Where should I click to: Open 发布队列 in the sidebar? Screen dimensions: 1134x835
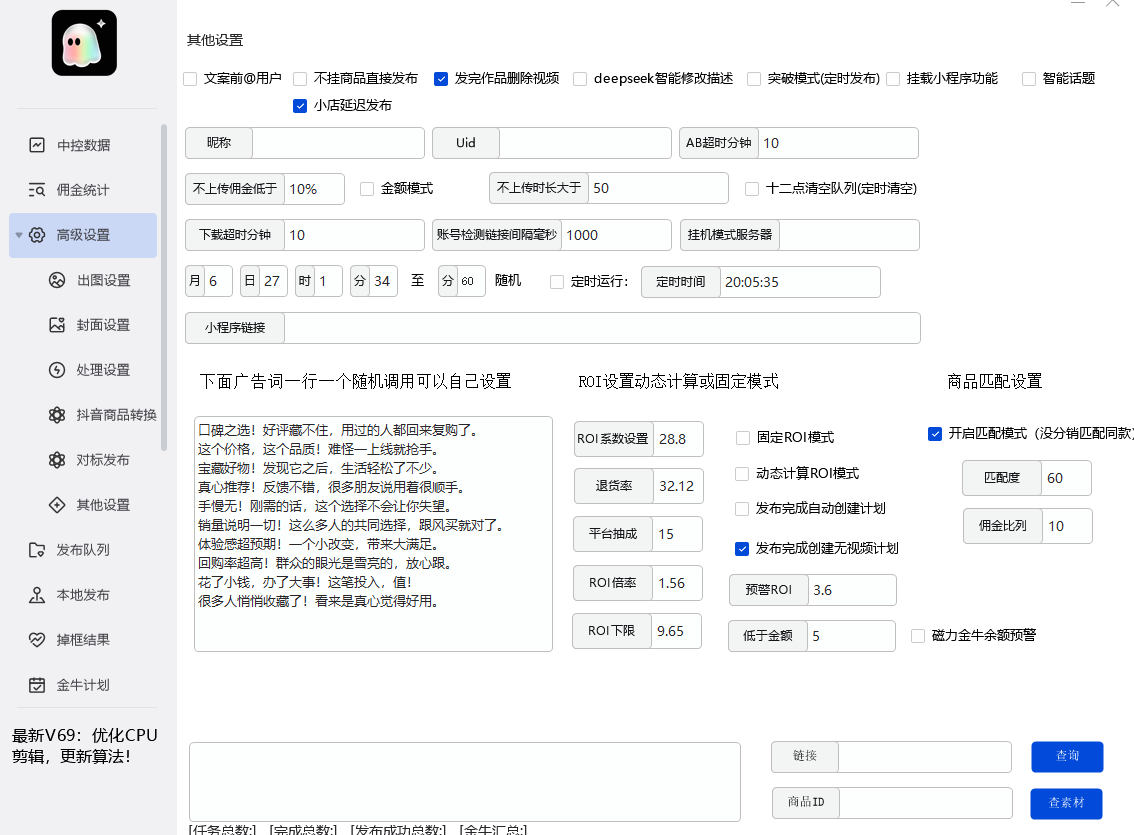83,550
